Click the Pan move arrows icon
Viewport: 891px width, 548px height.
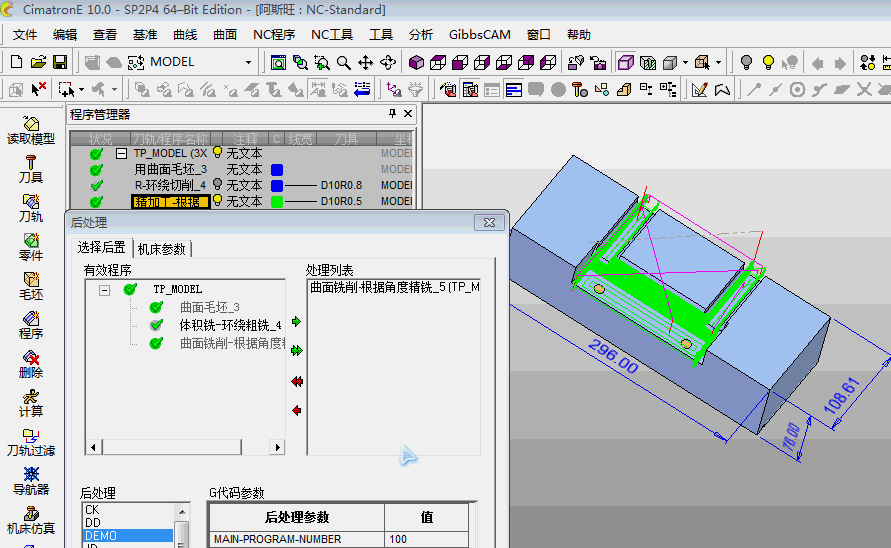tap(365, 63)
